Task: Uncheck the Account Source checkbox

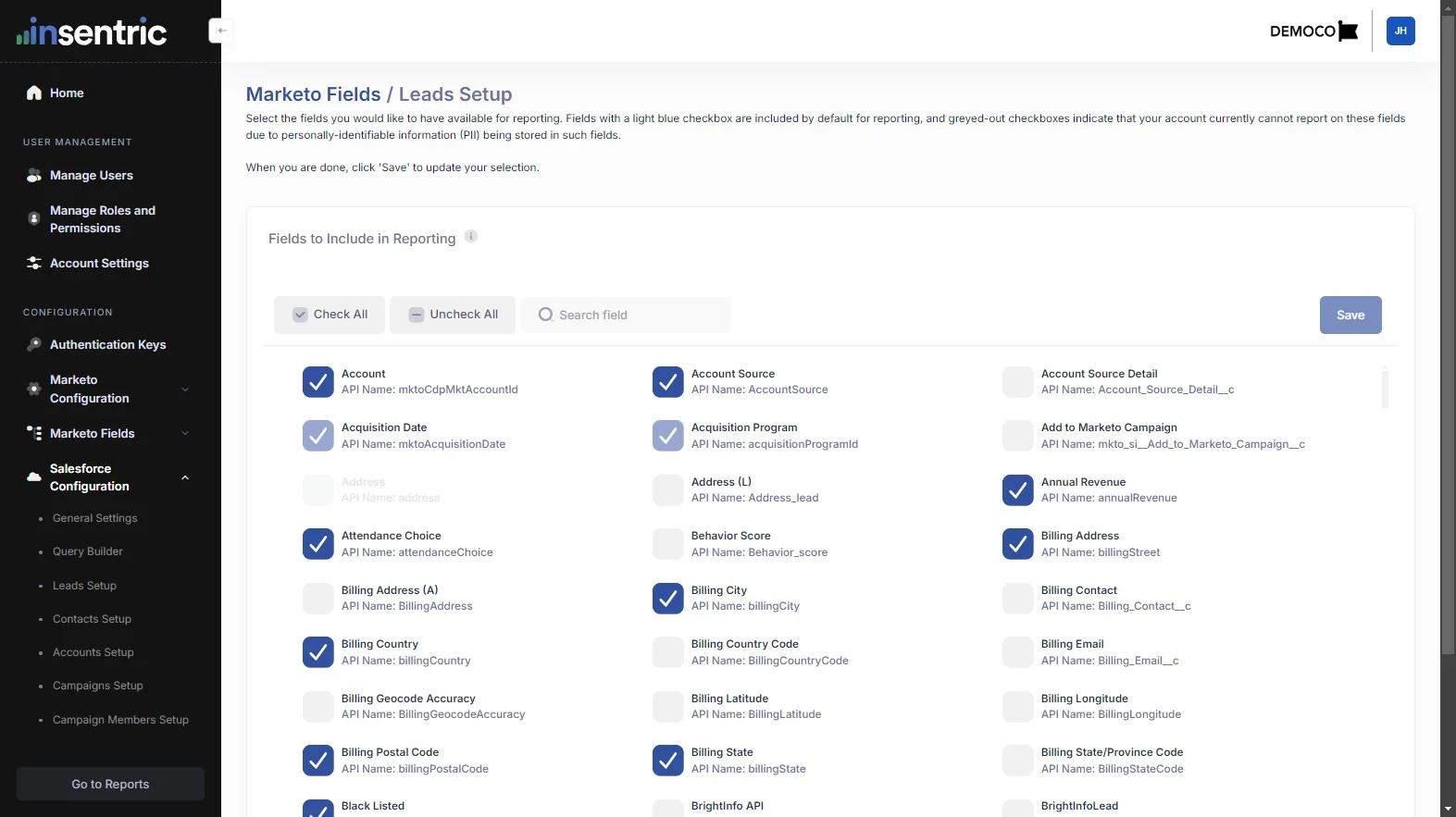Action: pos(668,381)
